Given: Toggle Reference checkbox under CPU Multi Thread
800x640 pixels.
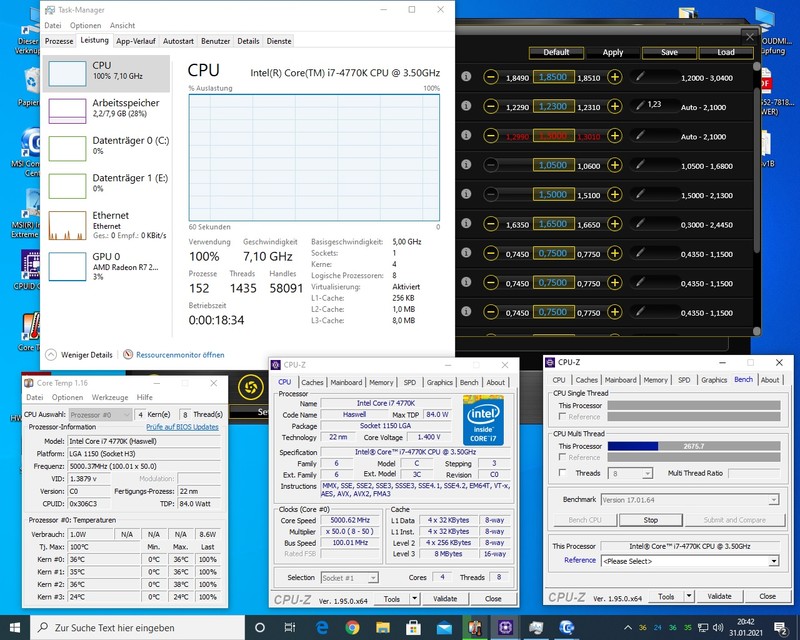Looking at the screenshot, I should click(562, 457).
